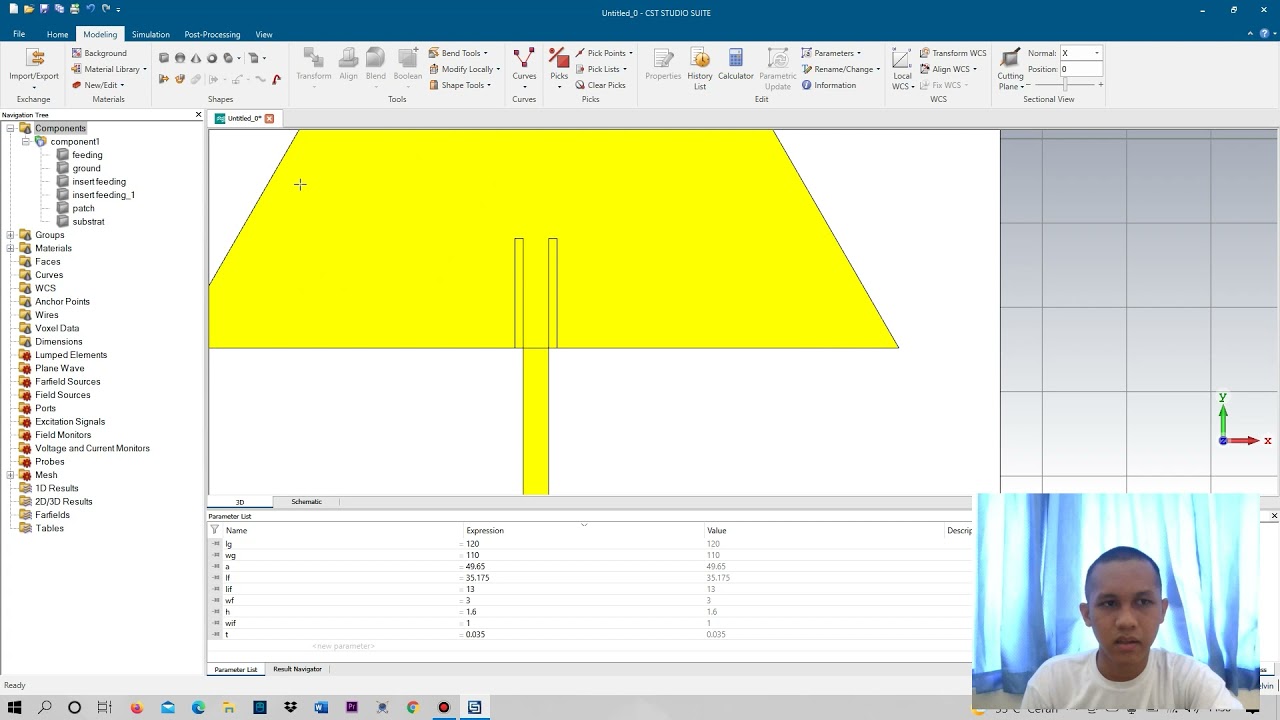The height and width of the screenshot is (720, 1280).
Task: Select the feeding solid in tree
Action: point(87,155)
